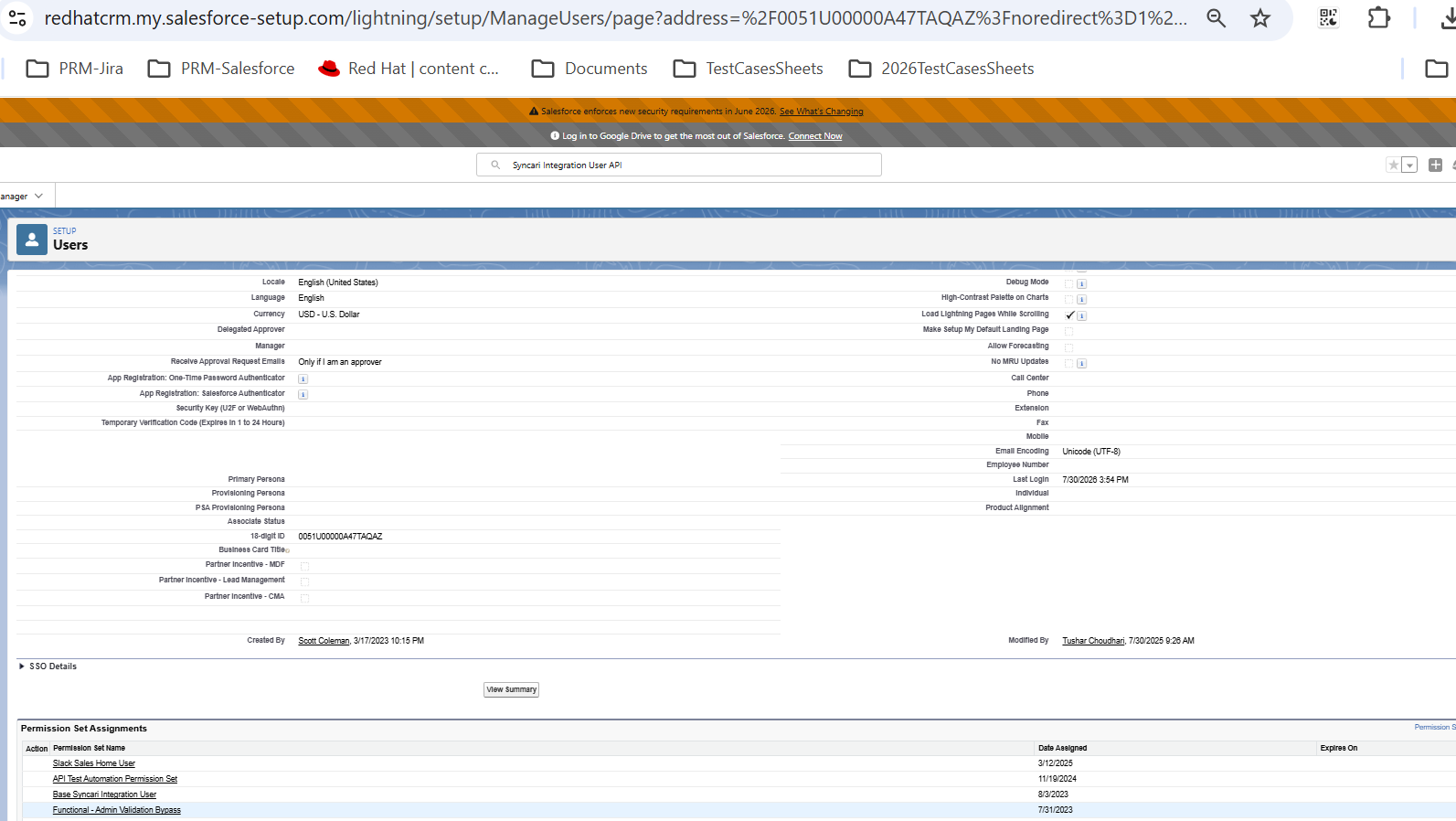This screenshot has width=1456, height=821.
Task: Toggle the No MRU Updates checkbox
Action: 1068,364
